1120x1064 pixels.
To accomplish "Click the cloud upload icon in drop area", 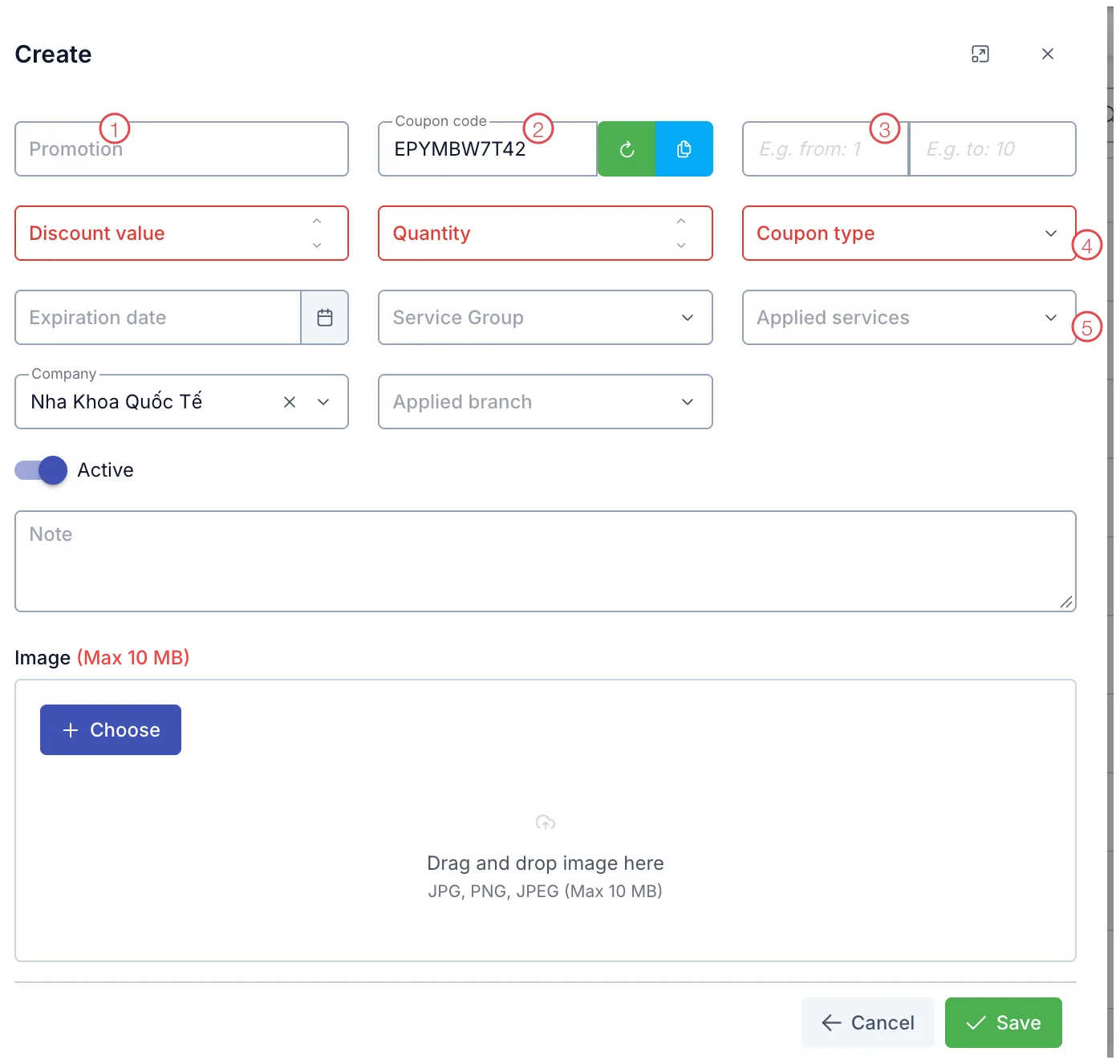I will tap(546, 822).
